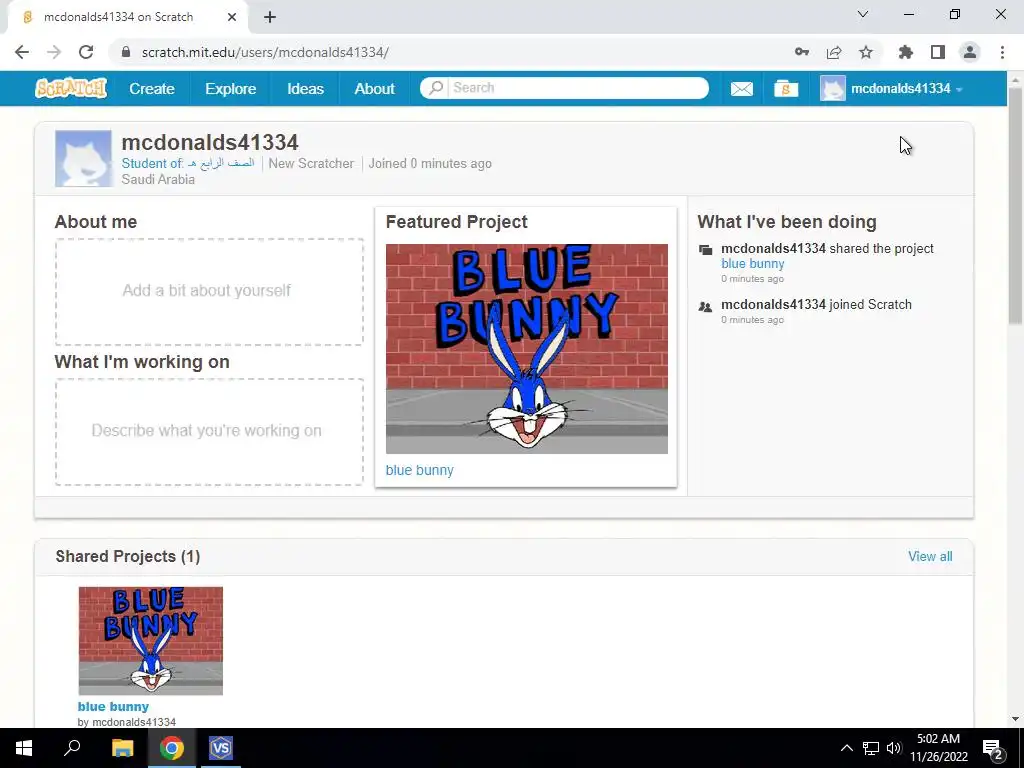Open the VS app in taskbar

221,748
